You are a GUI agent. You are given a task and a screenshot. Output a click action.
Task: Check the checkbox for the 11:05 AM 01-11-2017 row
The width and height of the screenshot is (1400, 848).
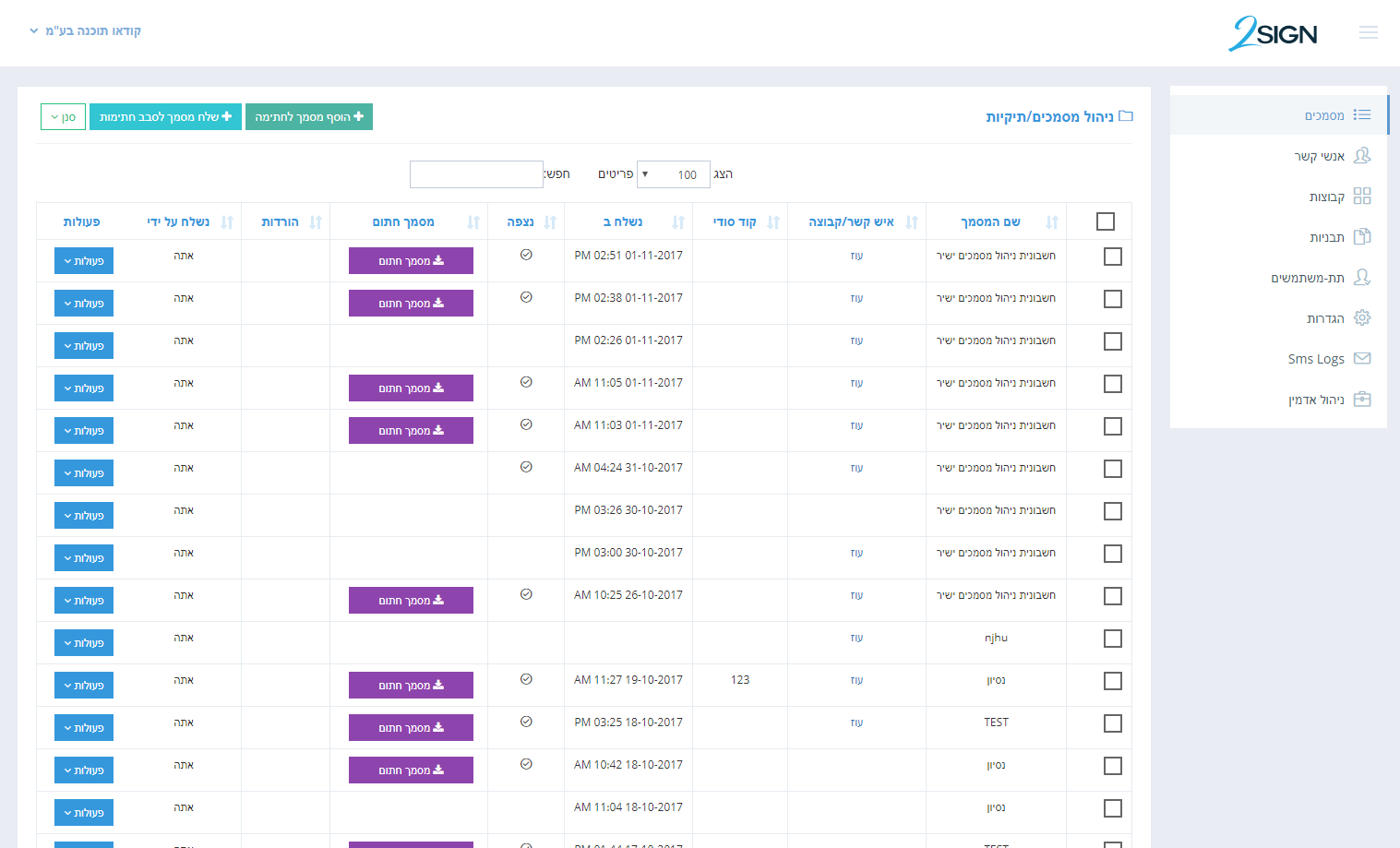pos(1113,384)
